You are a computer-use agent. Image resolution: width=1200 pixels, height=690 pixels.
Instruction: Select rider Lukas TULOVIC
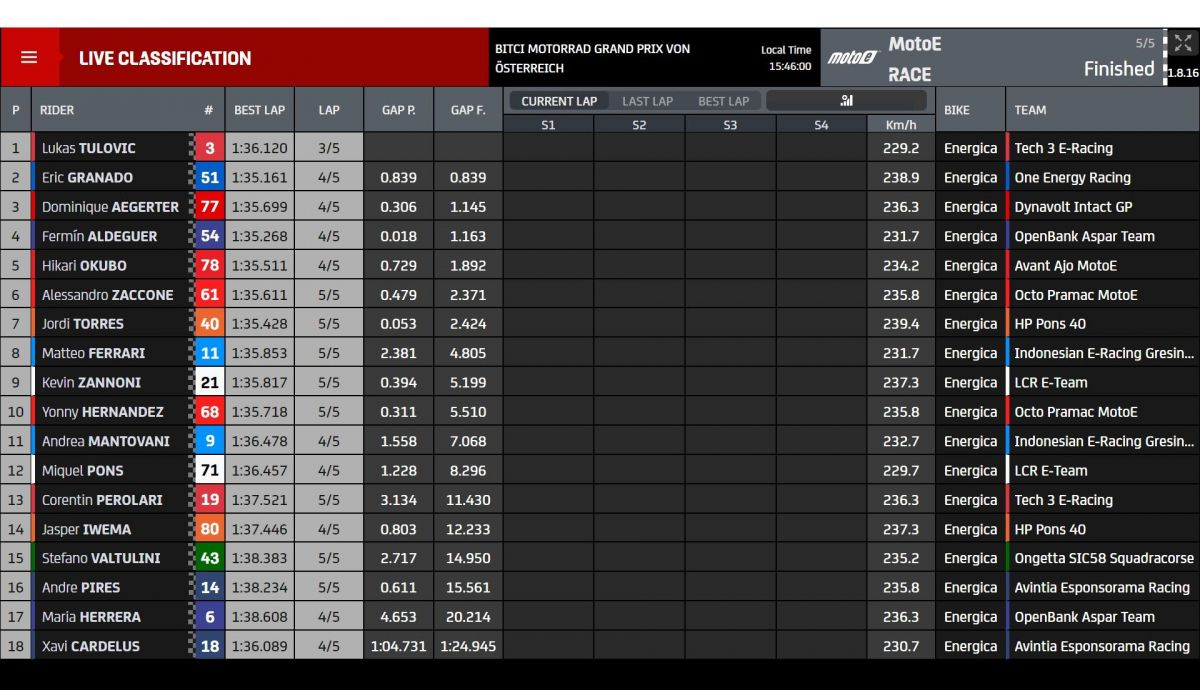(x=89, y=148)
